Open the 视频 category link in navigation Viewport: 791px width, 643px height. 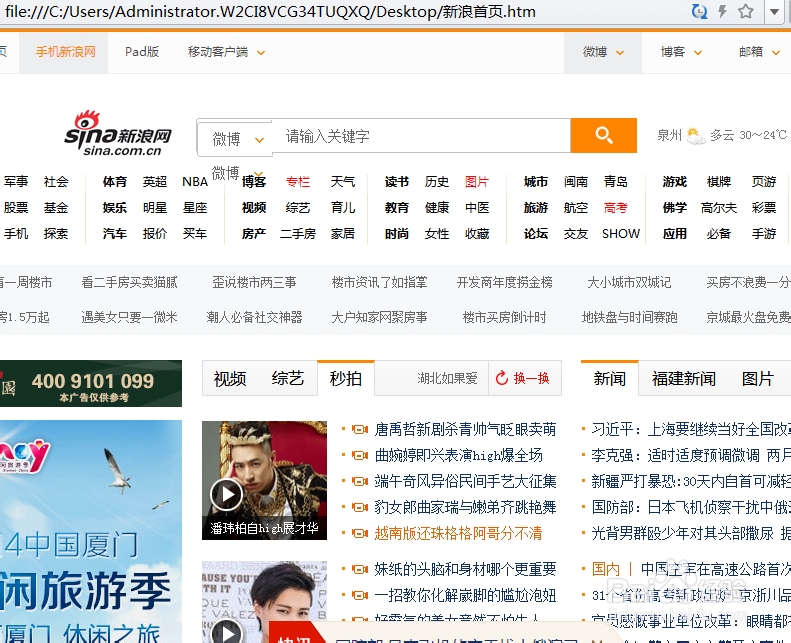pyautogui.click(x=254, y=208)
